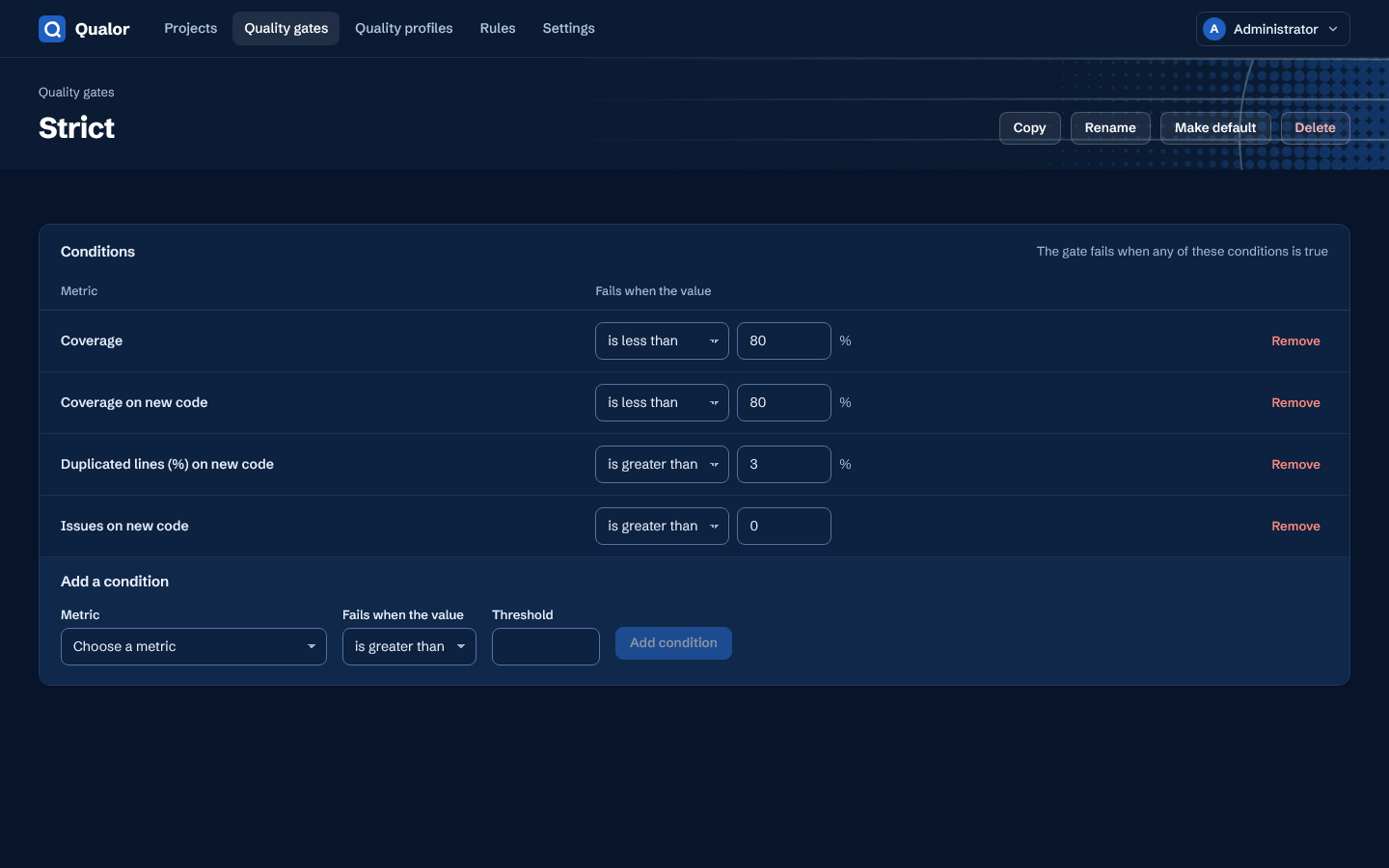Click the Administrator avatar icon
The height and width of the screenshot is (868, 1389).
coord(1214,29)
